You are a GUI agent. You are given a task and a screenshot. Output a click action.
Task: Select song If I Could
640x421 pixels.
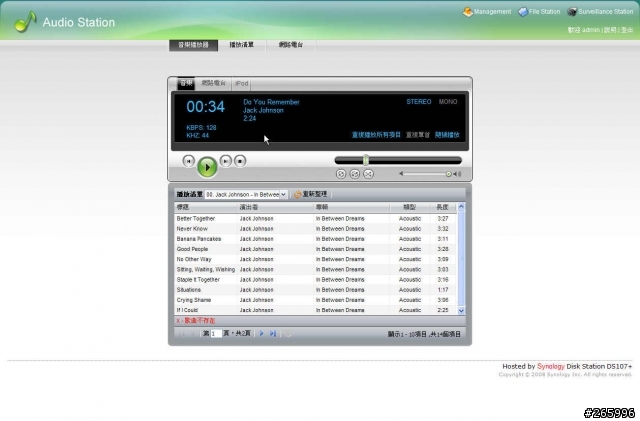(315, 310)
